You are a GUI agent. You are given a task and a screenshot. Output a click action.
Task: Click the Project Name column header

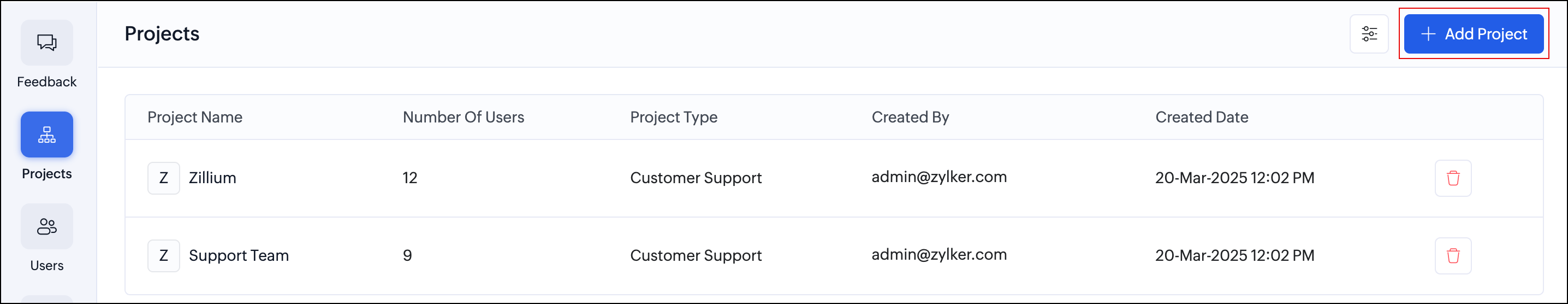[195, 117]
